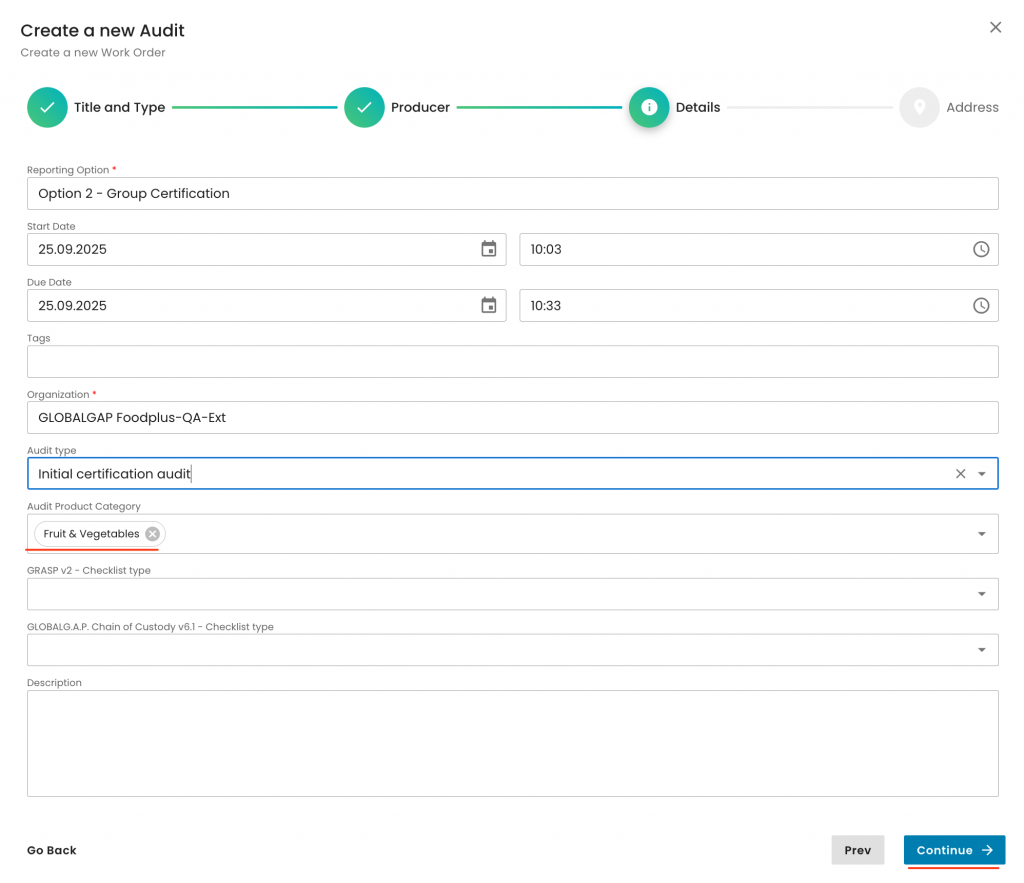Click the Address step location icon
Screen dimensions: 1024x883
pyautogui.click(x=919, y=107)
